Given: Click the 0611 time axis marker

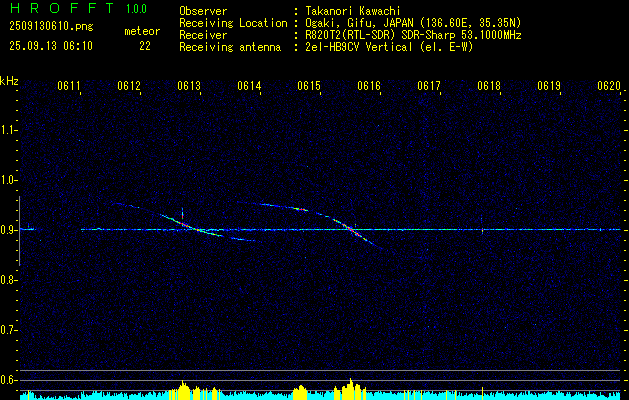Looking at the screenshot, I should click(69, 86).
